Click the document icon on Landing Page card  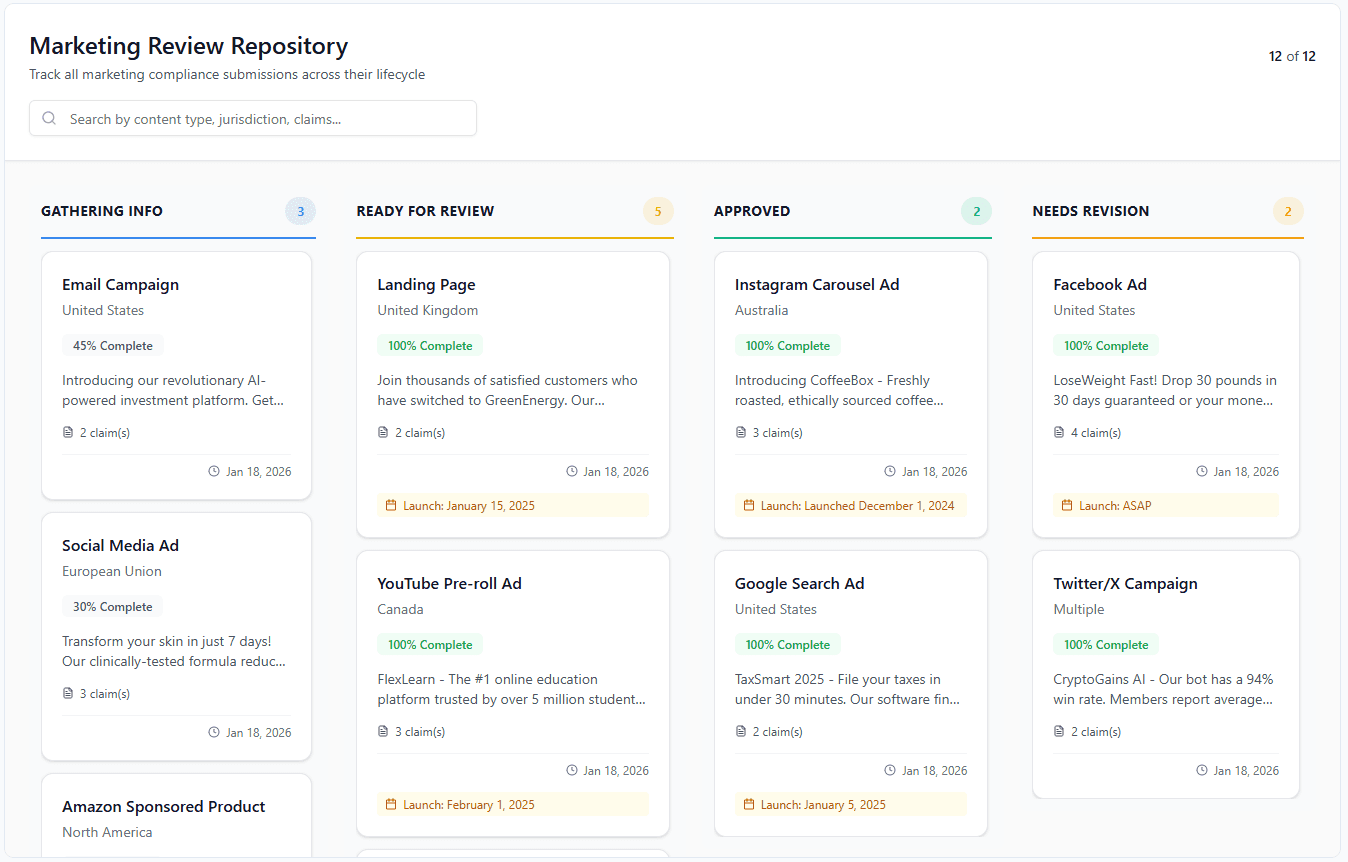coord(383,433)
